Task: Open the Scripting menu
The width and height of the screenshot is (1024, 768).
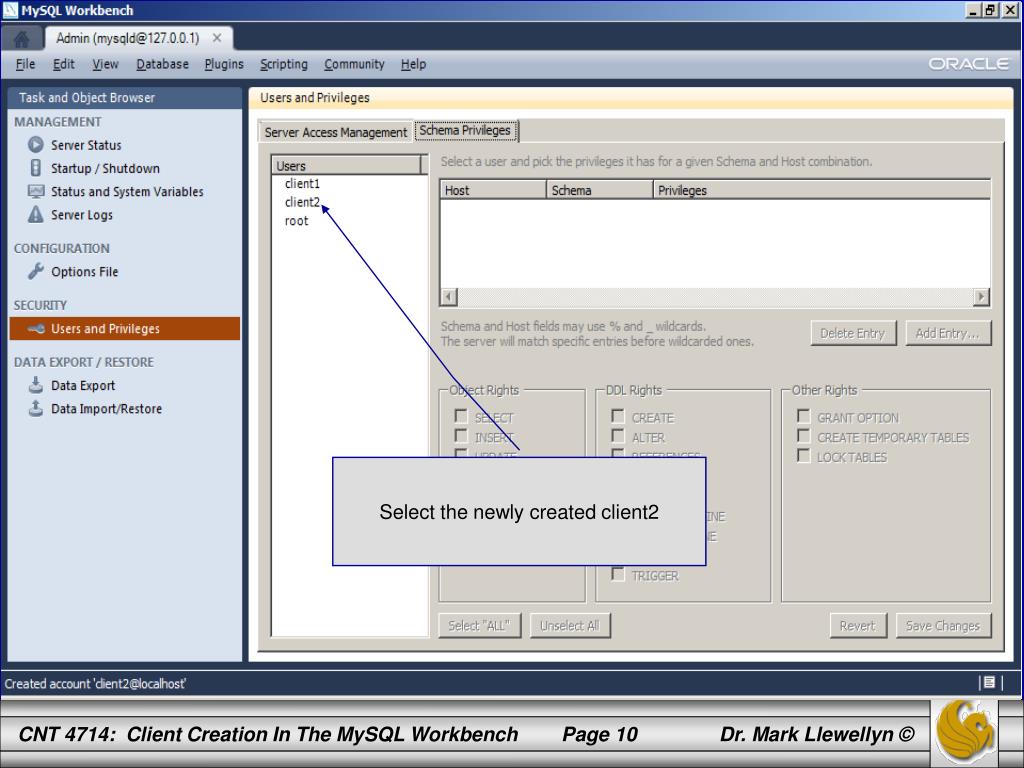Action: 283,64
